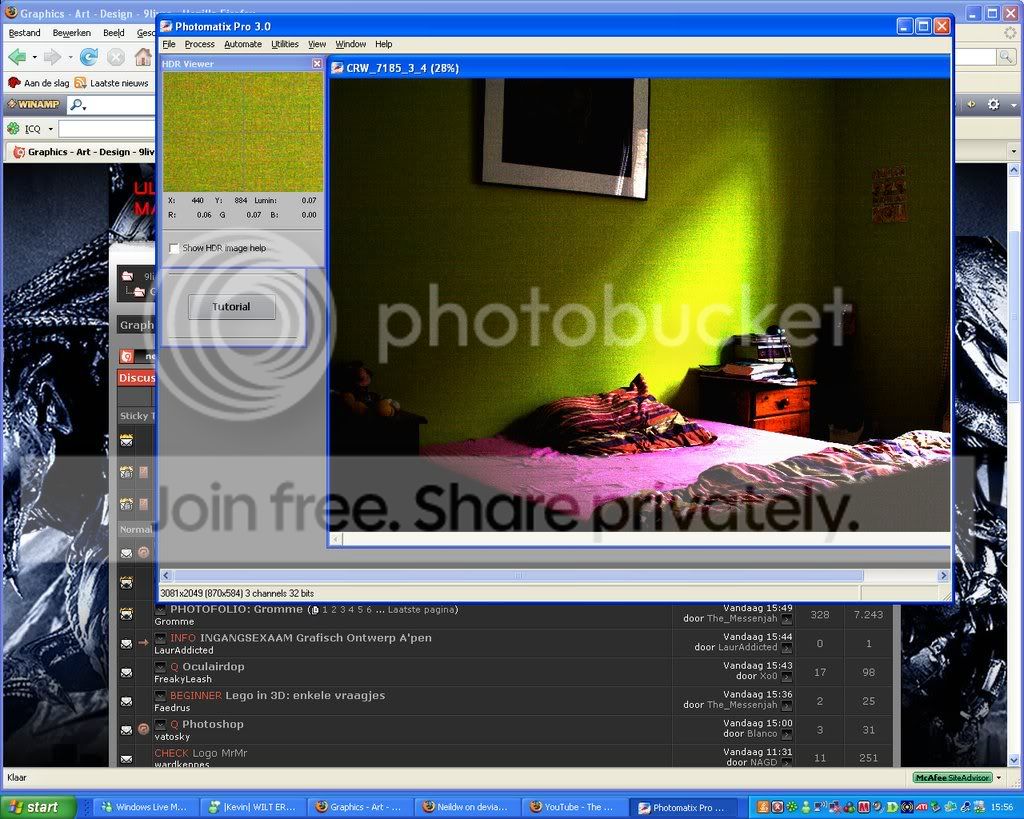Click McAfee SiteAdvisor status bar button
The image size is (1024, 819).
pyautogui.click(x=952, y=778)
